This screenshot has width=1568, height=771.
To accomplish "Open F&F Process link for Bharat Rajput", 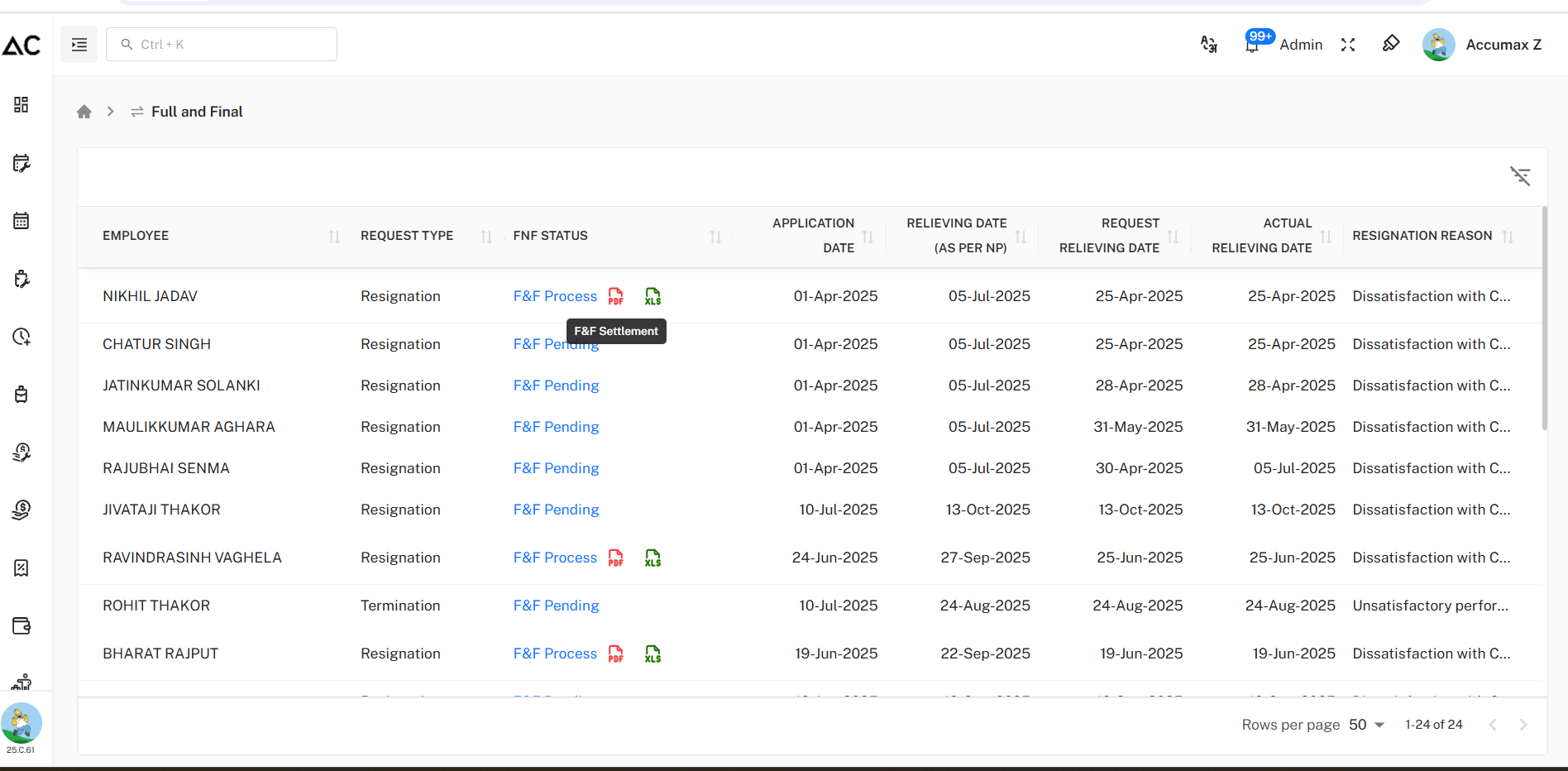I will pyautogui.click(x=555, y=654).
